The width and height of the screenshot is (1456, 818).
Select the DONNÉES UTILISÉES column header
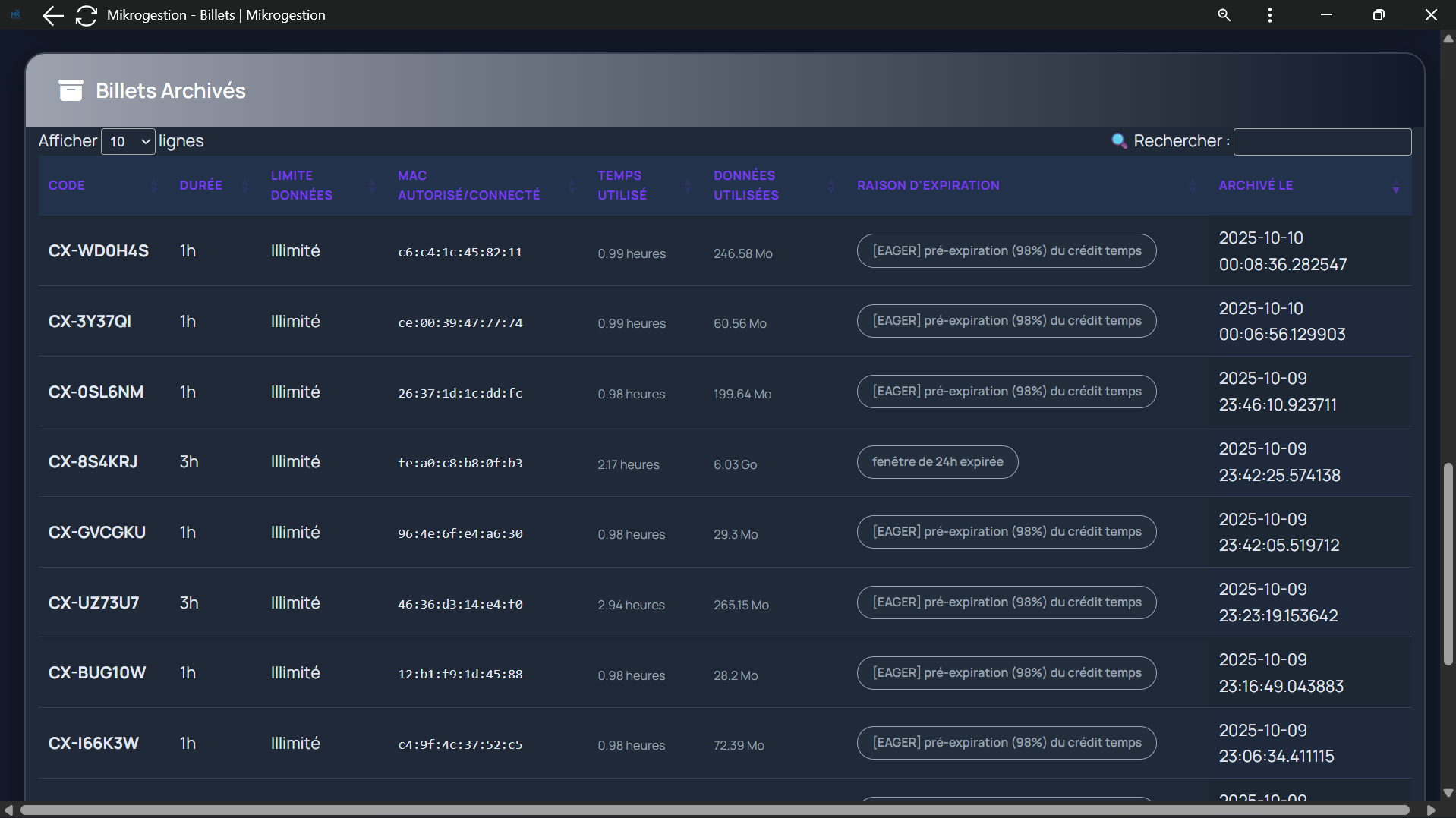[x=745, y=185]
